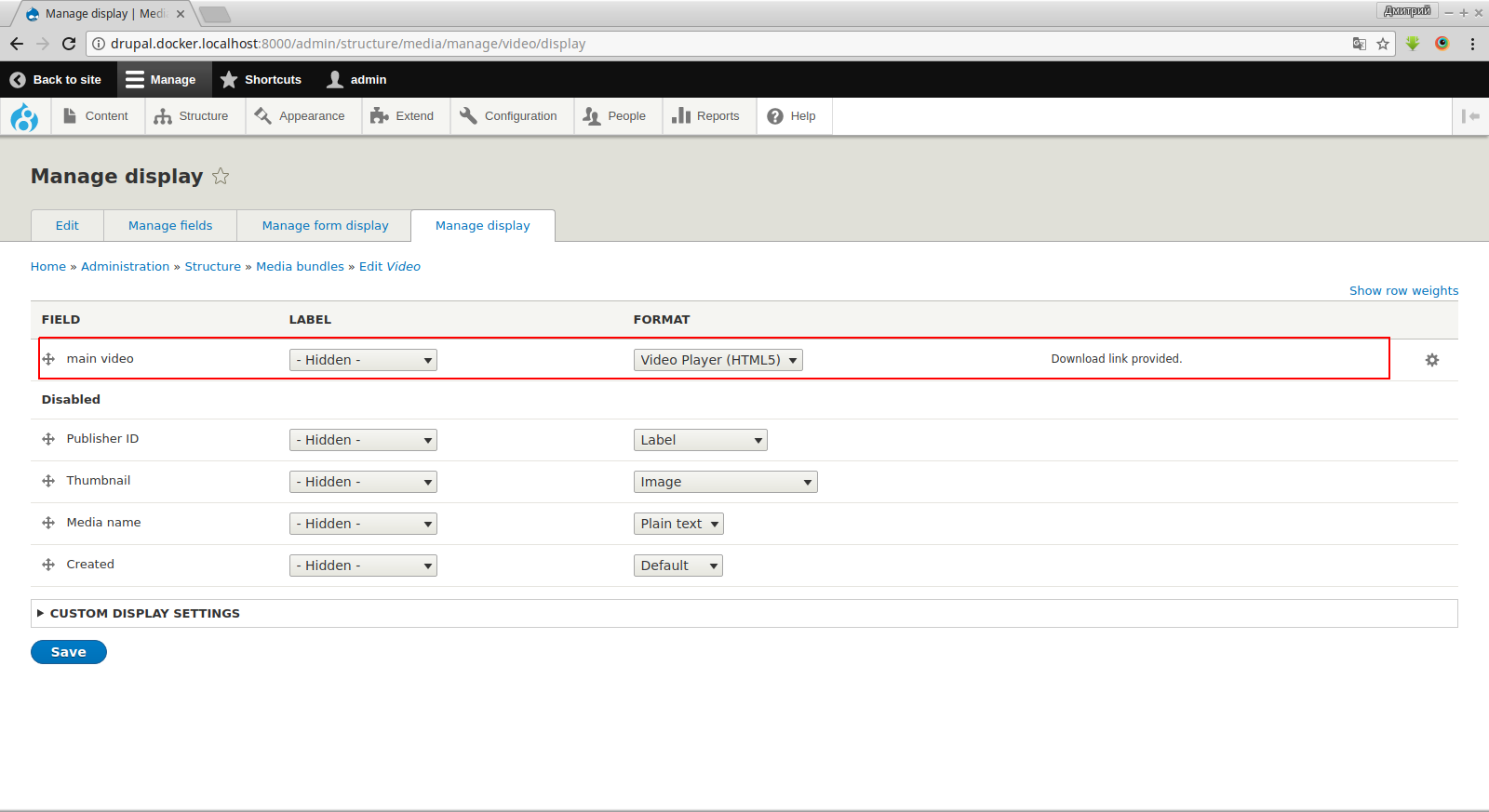Open the Video Player (HTML5) format dropdown

pyautogui.click(x=718, y=360)
